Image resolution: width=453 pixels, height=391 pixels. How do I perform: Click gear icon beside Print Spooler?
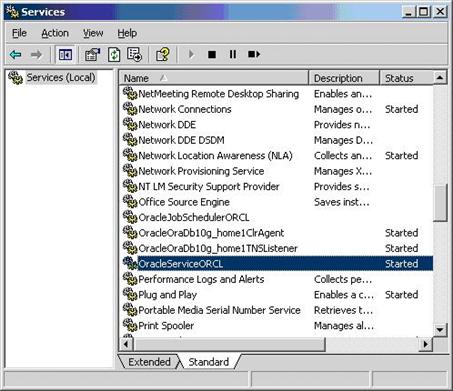point(130,325)
